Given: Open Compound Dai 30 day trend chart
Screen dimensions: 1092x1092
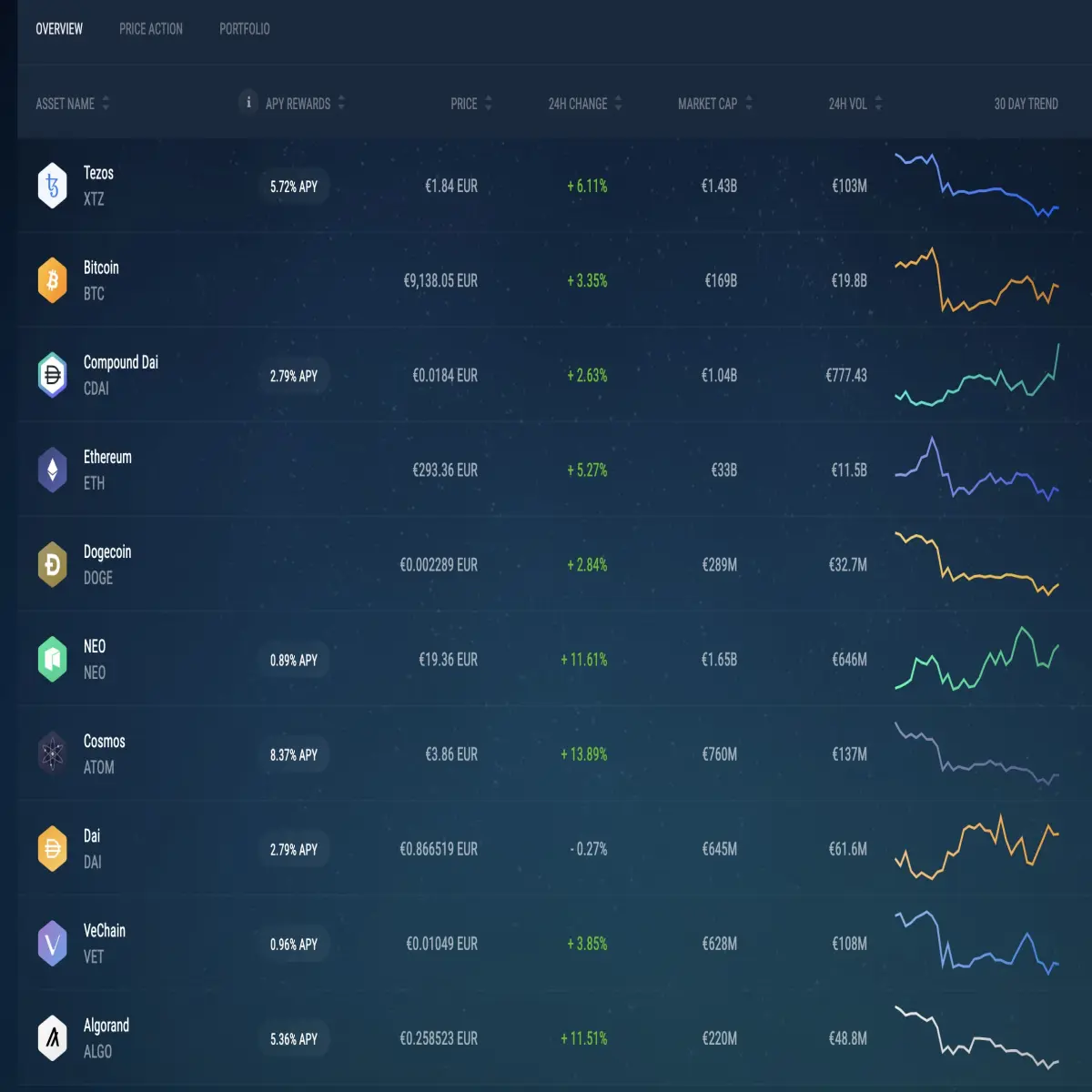Looking at the screenshot, I should tap(976, 375).
